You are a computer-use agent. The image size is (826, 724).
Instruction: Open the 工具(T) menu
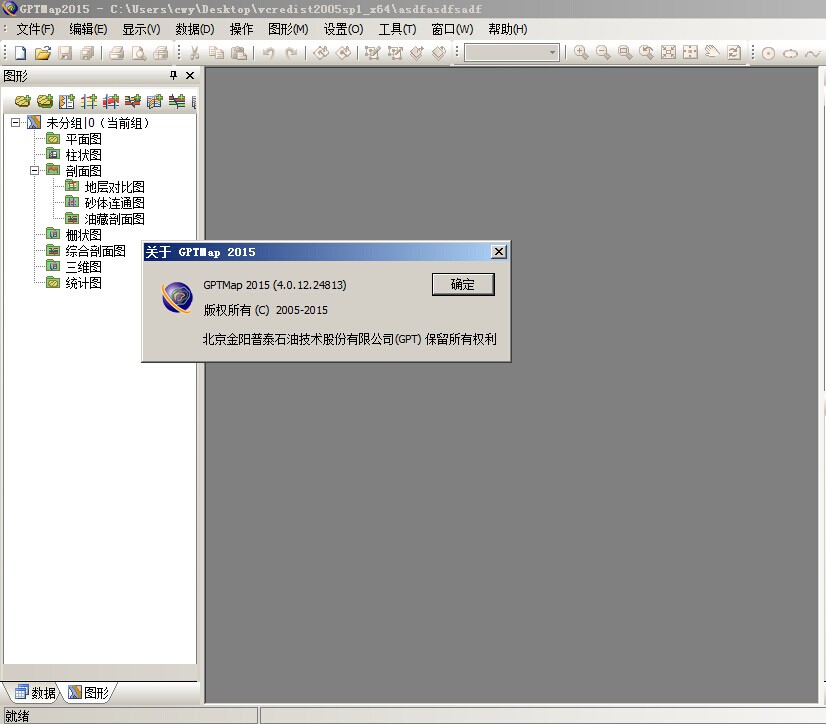(397, 29)
